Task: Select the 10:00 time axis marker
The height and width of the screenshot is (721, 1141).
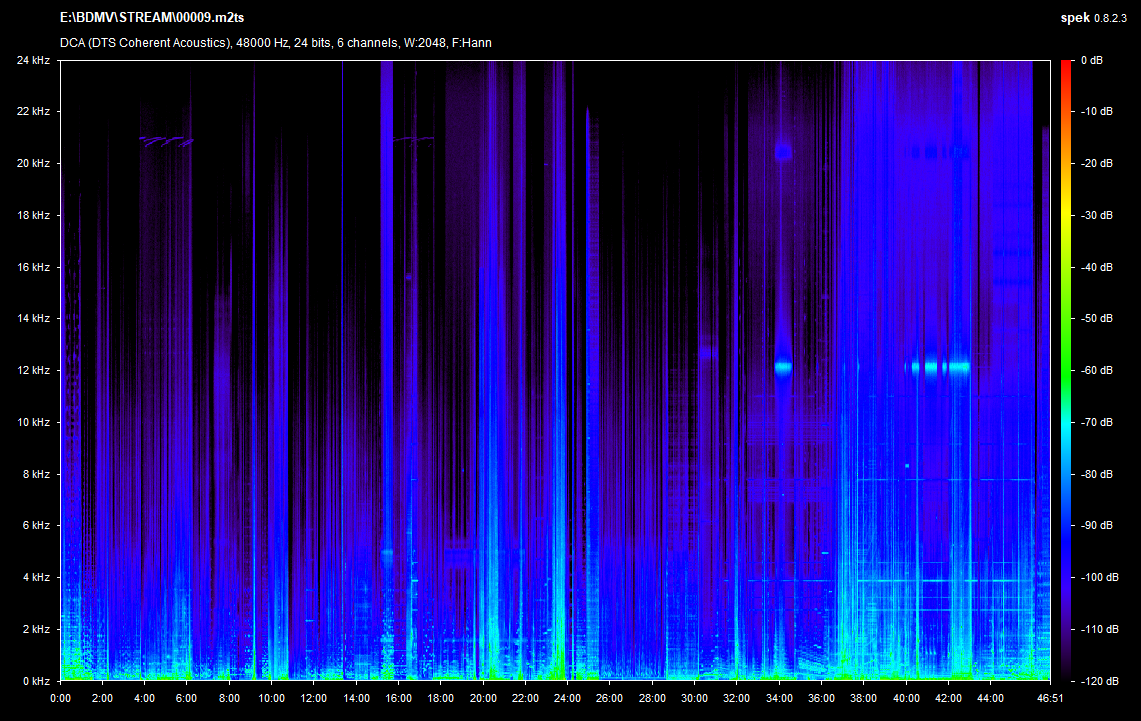Action: [271, 698]
